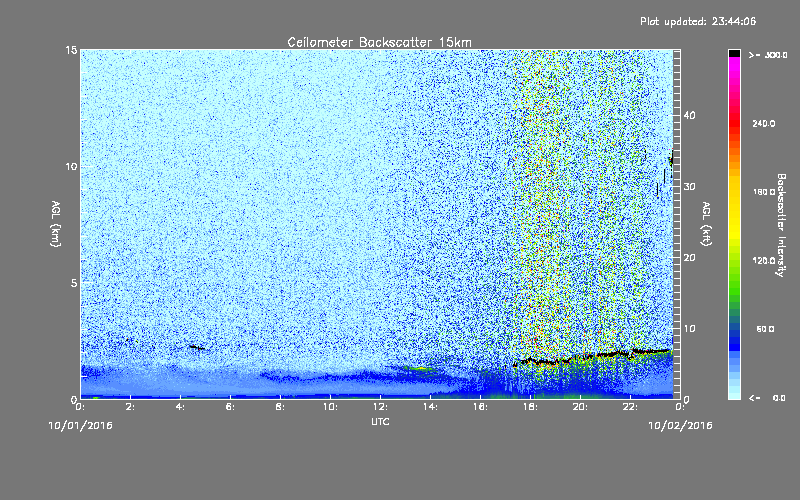Click the '>= 300.0' colorbar label

pos(768,55)
